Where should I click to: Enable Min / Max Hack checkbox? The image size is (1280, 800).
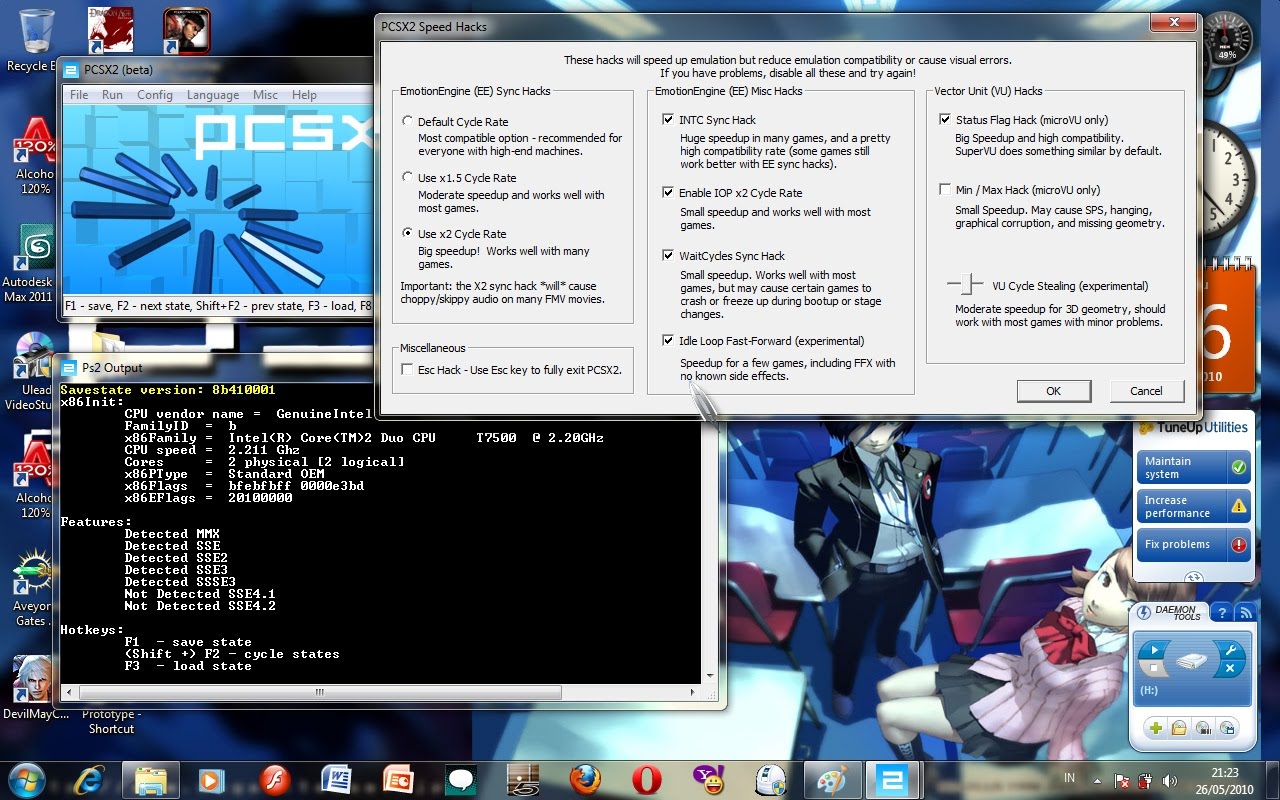[x=945, y=189]
